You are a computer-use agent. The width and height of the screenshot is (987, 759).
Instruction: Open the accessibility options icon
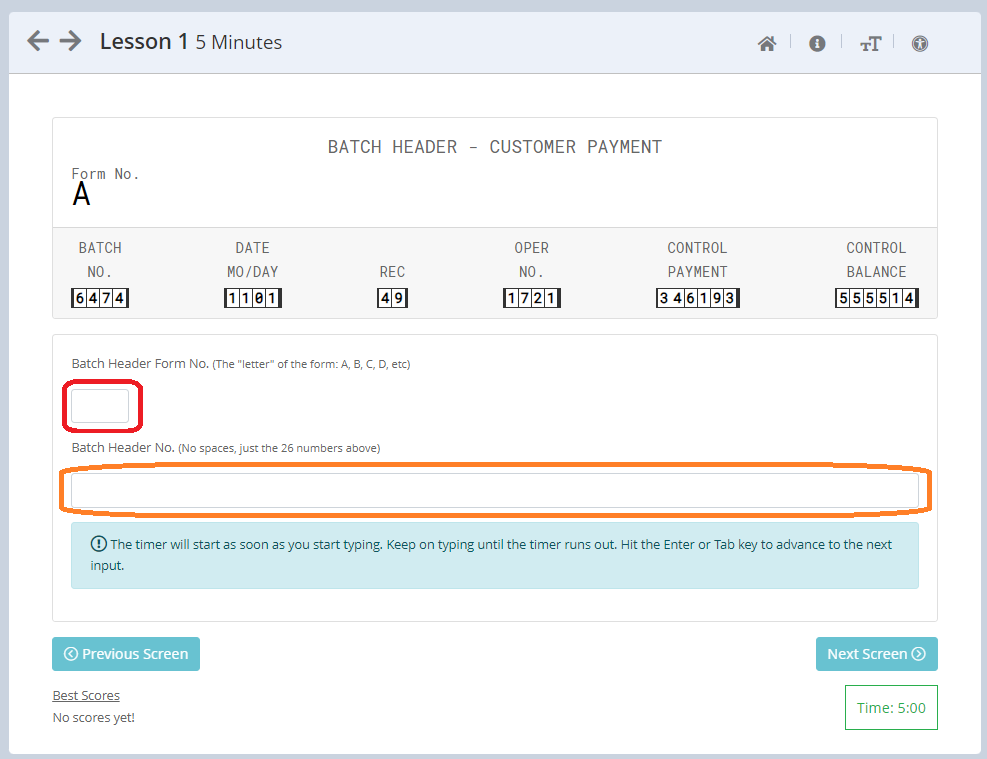pos(920,43)
